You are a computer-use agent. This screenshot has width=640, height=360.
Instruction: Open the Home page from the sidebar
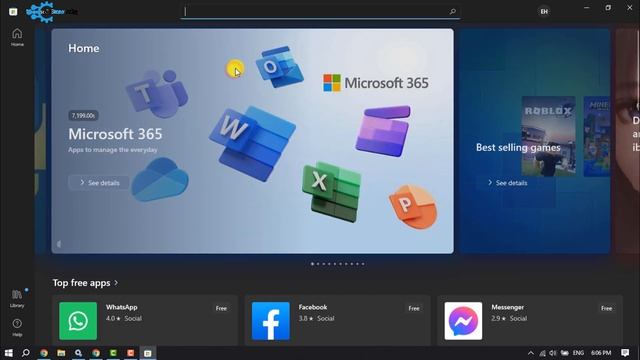[17, 37]
